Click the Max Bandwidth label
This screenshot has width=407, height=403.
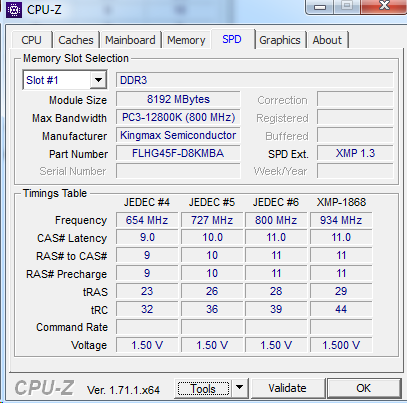click(x=69, y=118)
